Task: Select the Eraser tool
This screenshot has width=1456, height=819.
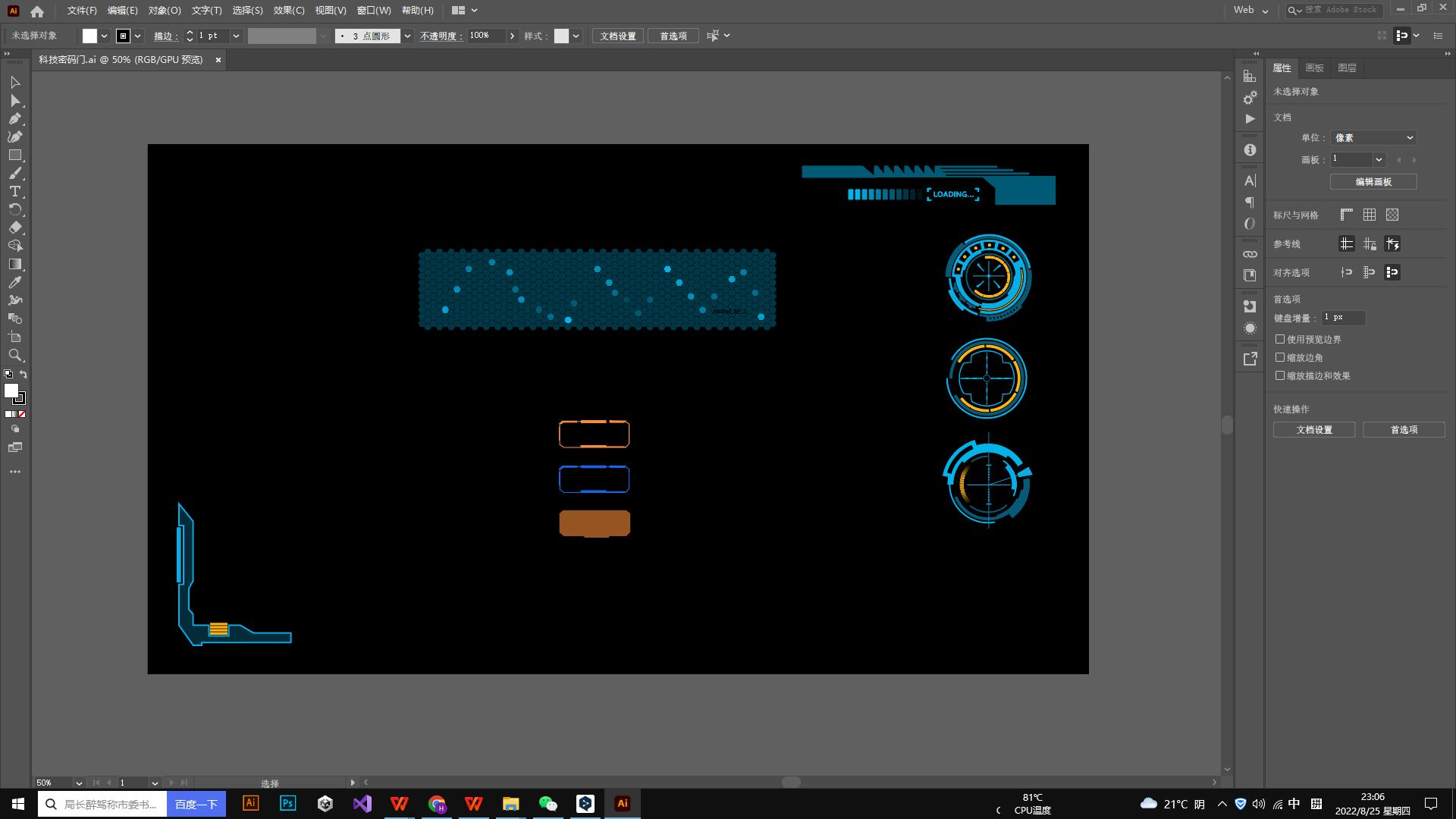Action: point(15,227)
